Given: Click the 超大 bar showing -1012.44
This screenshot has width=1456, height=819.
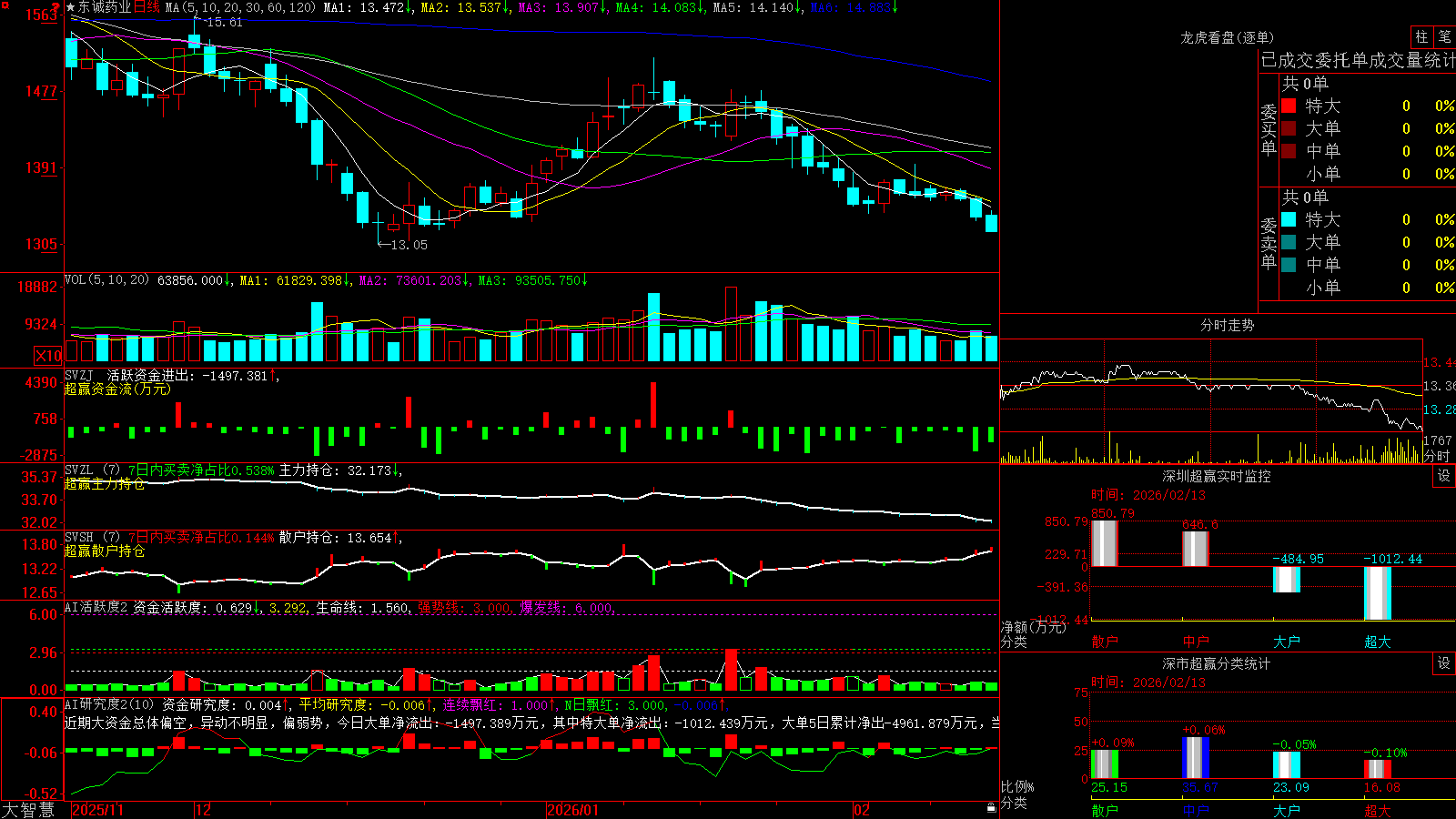Looking at the screenshot, I should [1378, 593].
